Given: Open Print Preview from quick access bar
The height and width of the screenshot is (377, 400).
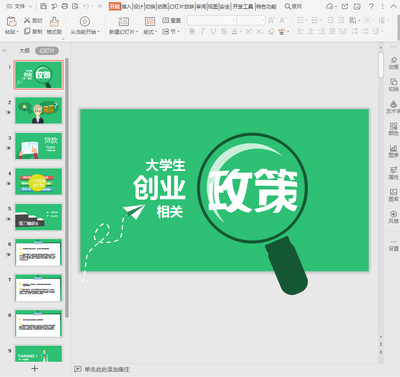Looking at the screenshot, I should pyautogui.click(x=75, y=6).
